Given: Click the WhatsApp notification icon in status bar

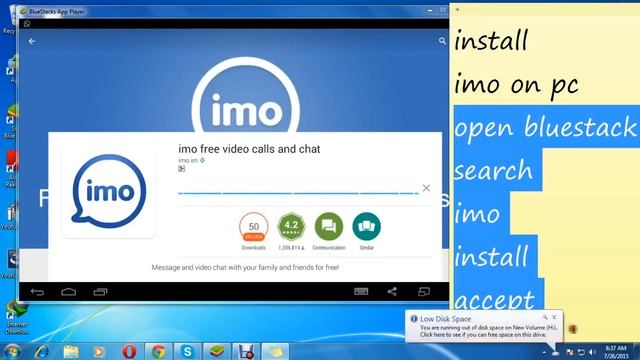Looking at the screenshot, I should (x=27, y=24).
